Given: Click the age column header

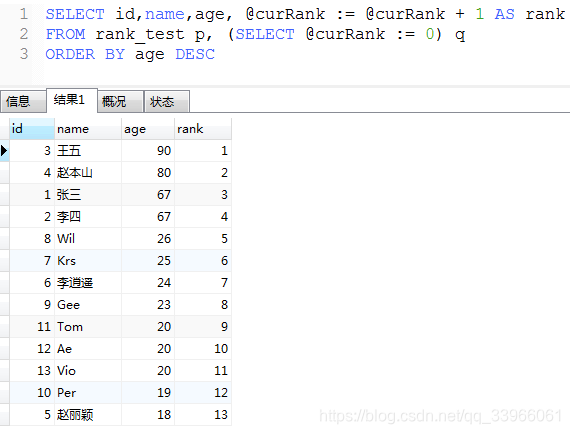Looking at the screenshot, I should pos(148,129).
